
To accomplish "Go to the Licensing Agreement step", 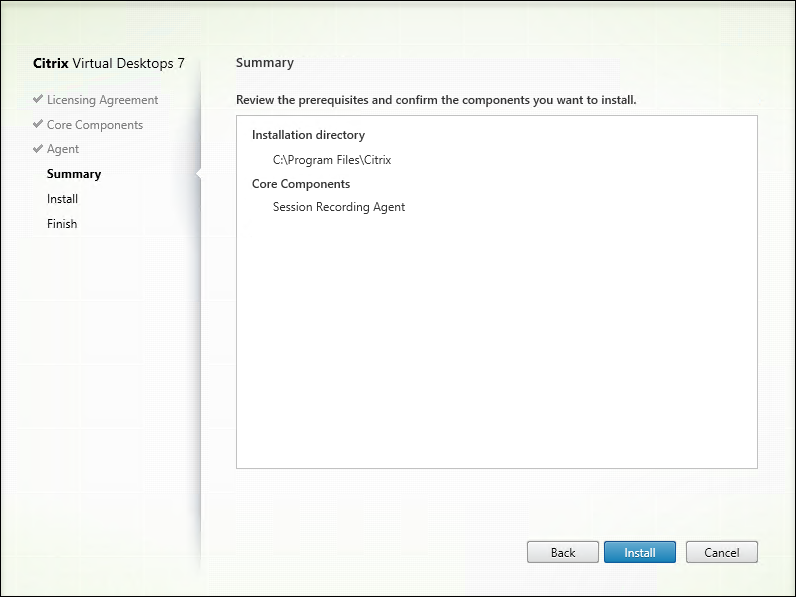I will coord(102,100).
